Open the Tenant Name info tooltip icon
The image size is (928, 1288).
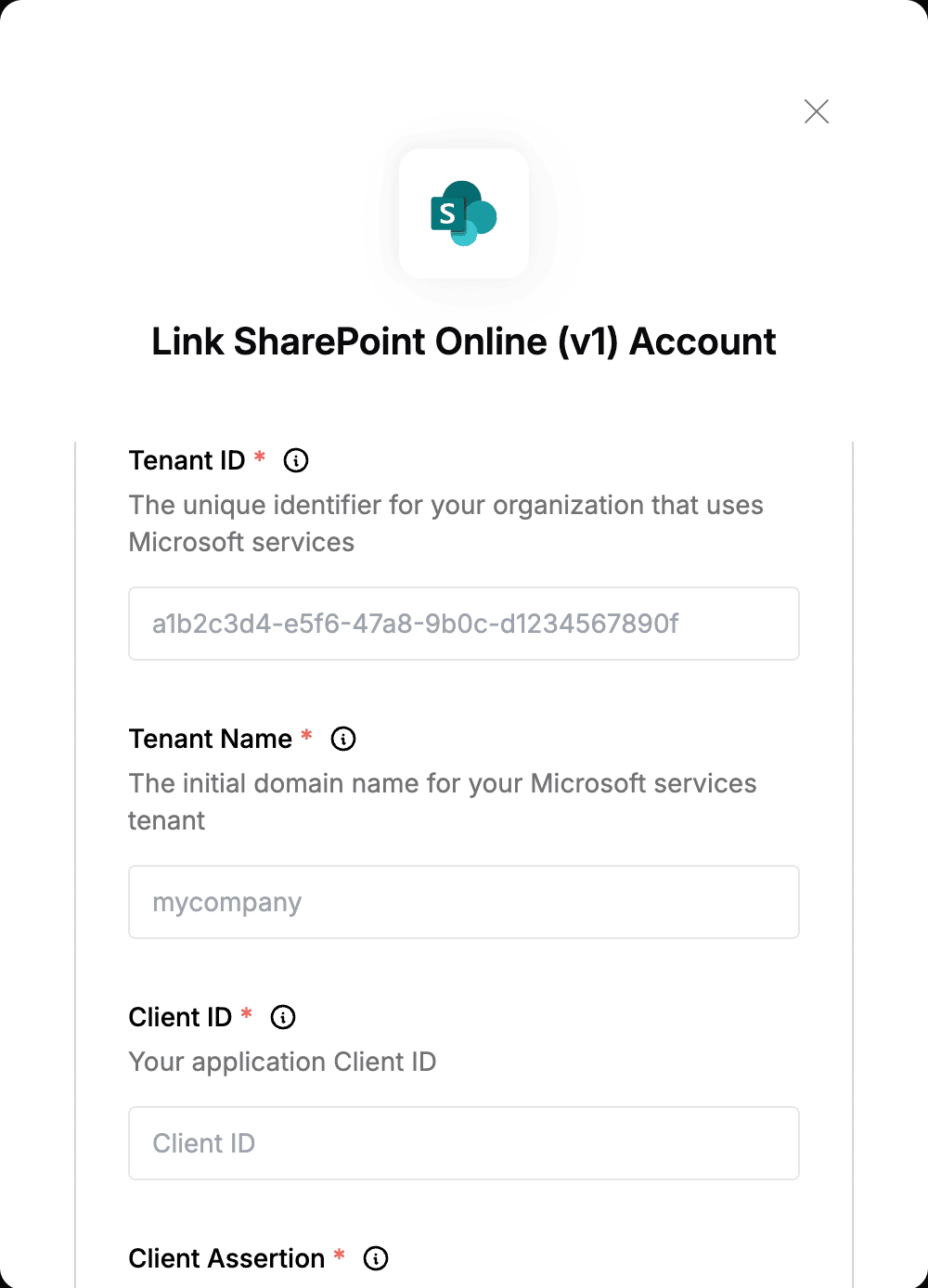click(x=343, y=739)
